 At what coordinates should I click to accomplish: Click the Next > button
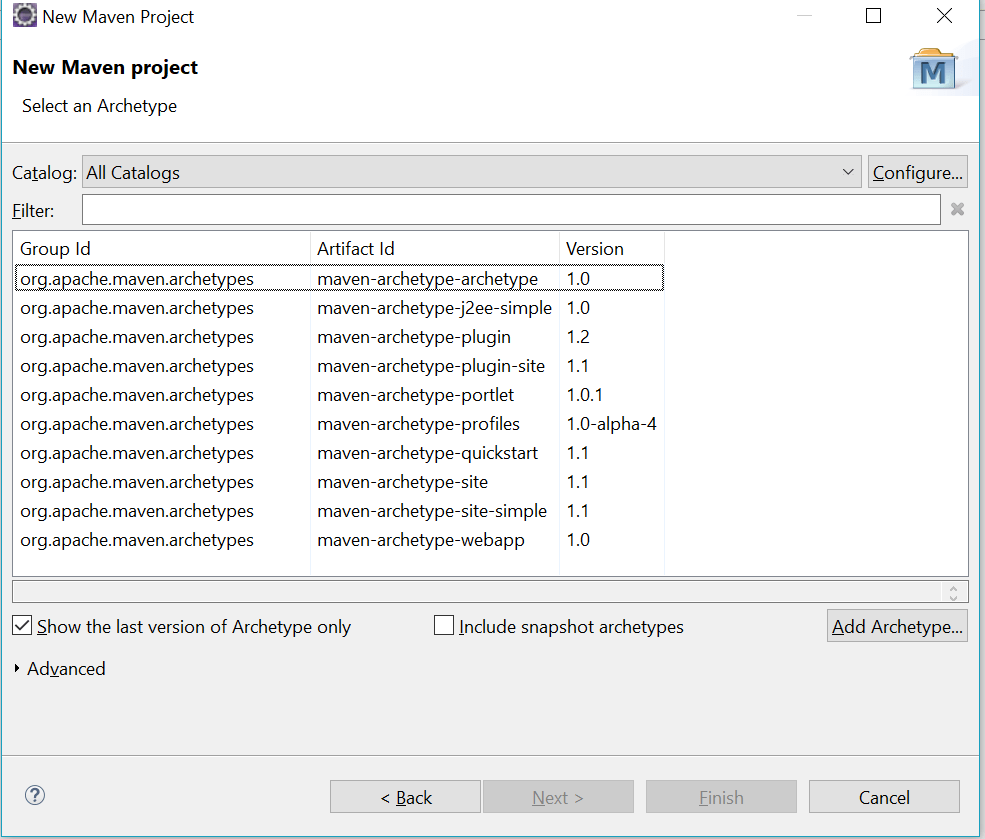point(558,797)
